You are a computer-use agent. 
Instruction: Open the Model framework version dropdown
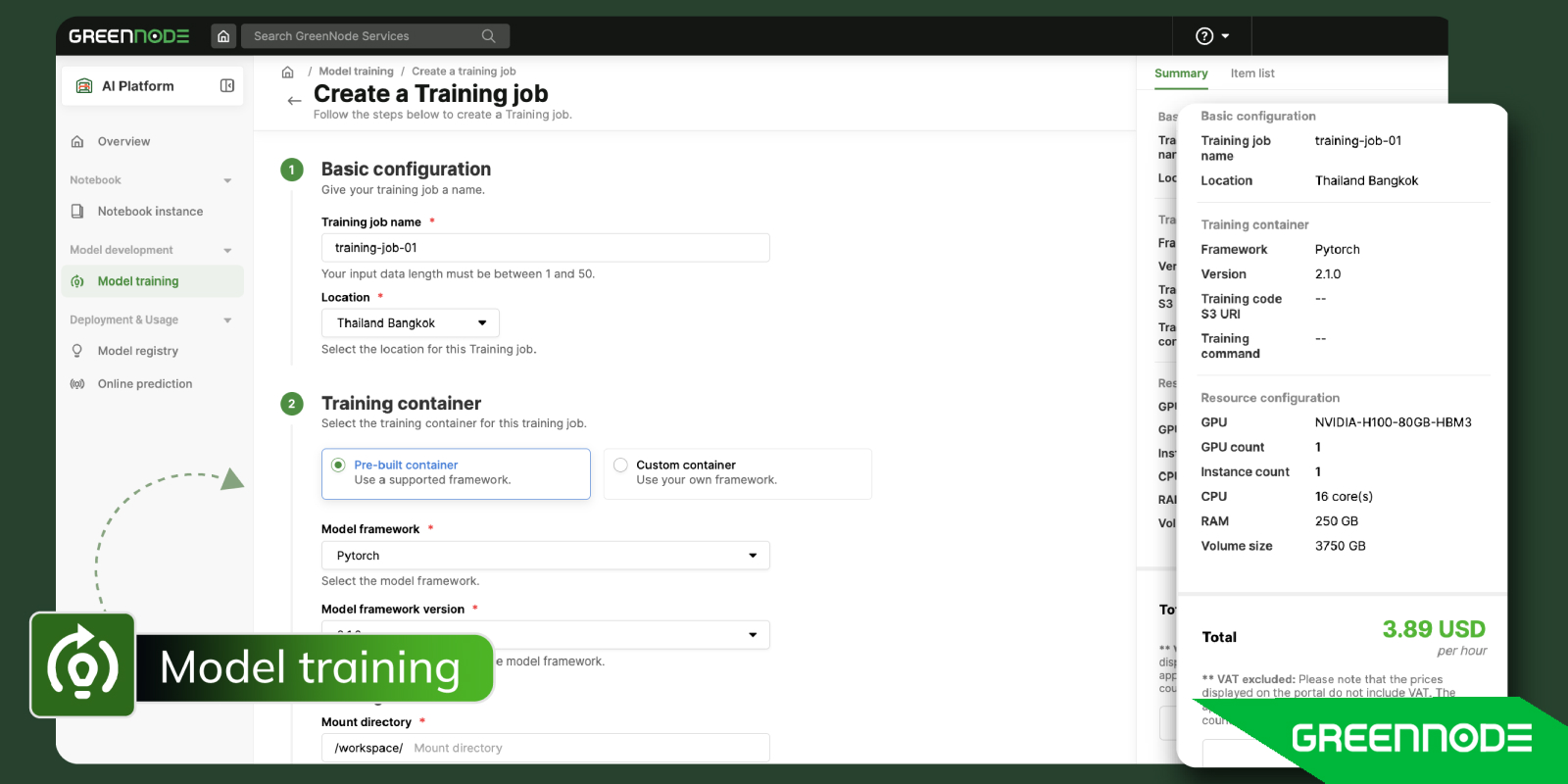tap(545, 635)
